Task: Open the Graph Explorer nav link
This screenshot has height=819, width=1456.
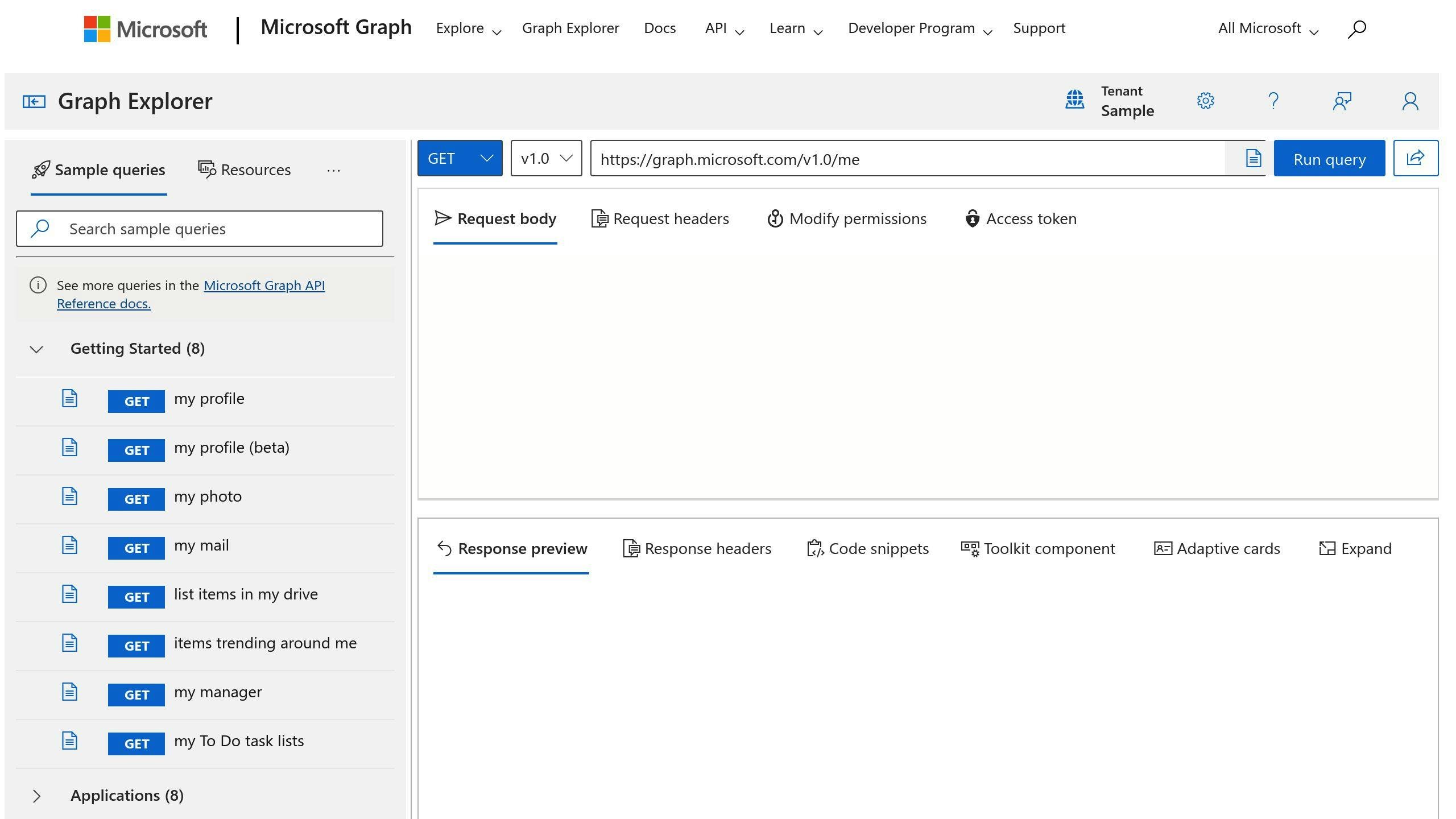Action: pos(570,28)
